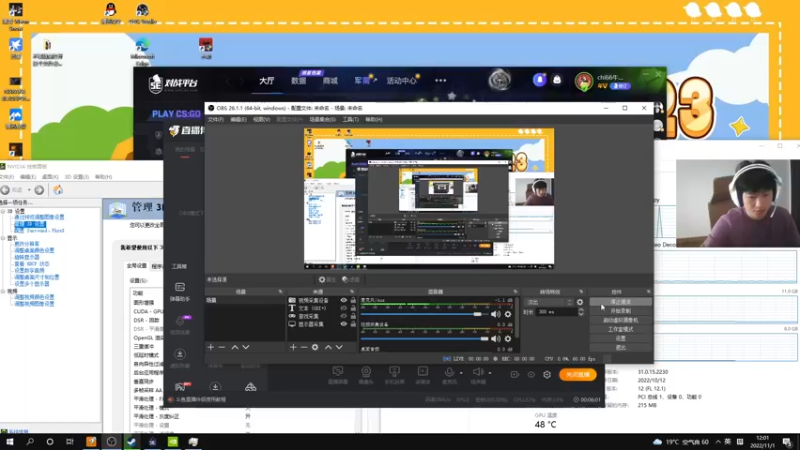Expand microphone options arrow in streaming toolbar
The height and width of the screenshot is (450, 800).
coord(461,373)
